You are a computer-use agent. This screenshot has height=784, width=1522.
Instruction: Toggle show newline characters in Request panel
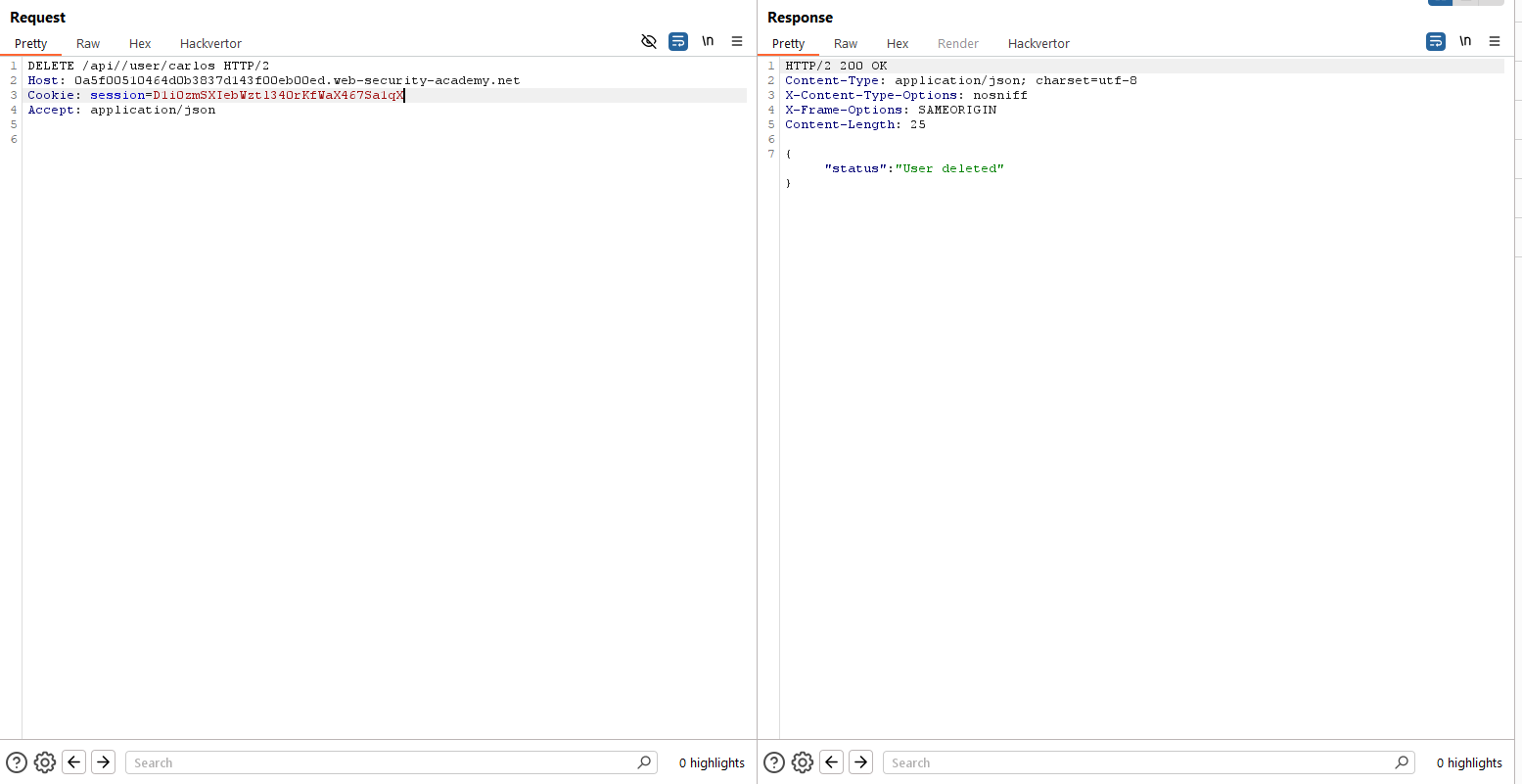[708, 41]
